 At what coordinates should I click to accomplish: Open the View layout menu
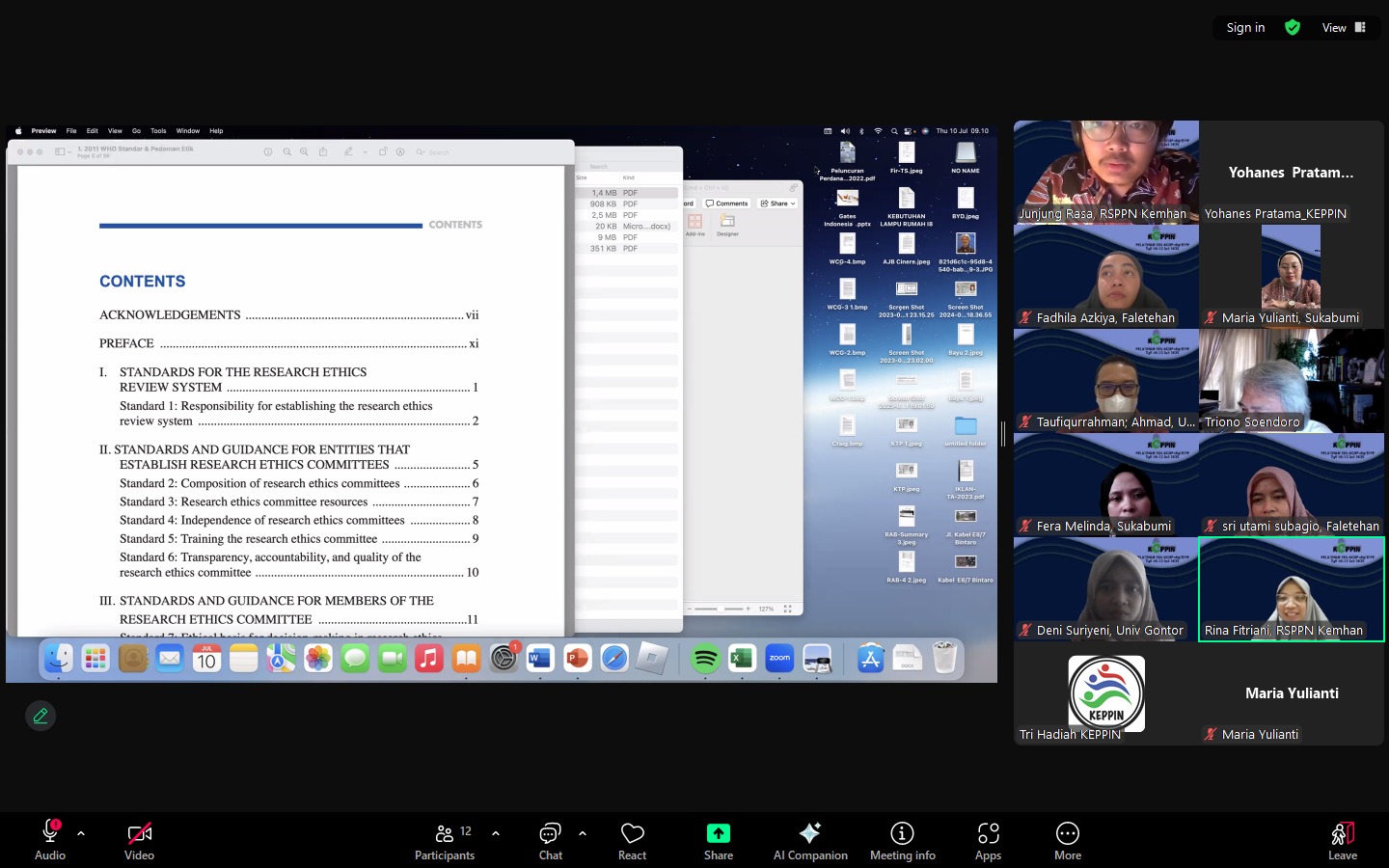[x=1344, y=28]
